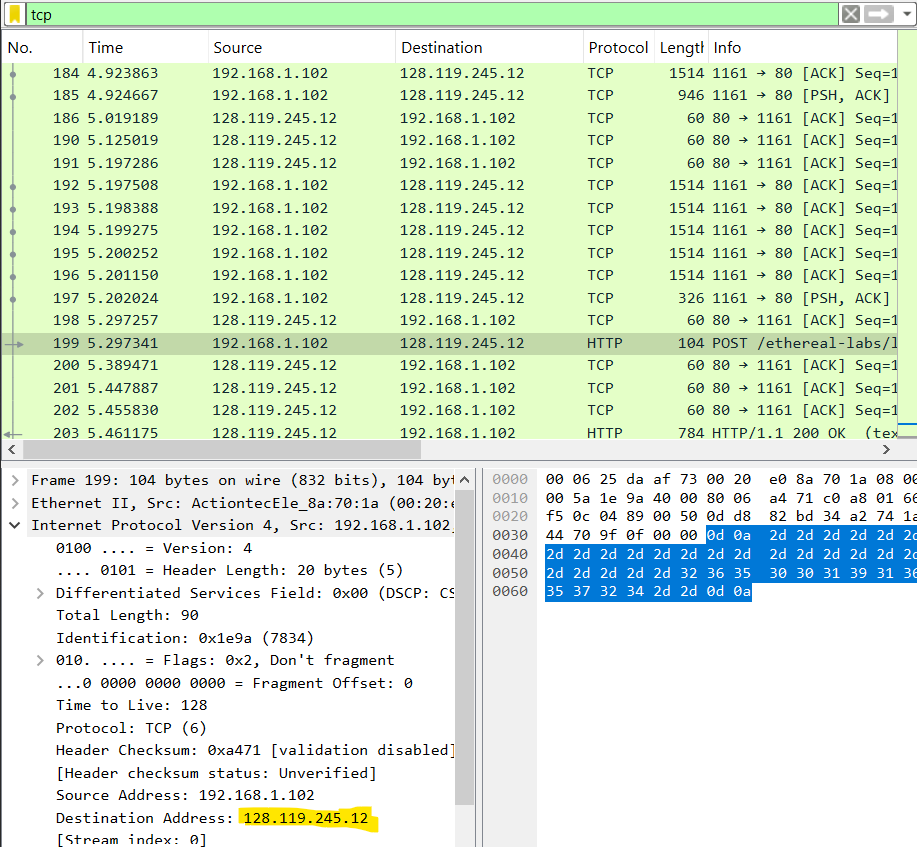
Task: Select packet 186 at time 5.019189
Action: [x=449, y=118]
